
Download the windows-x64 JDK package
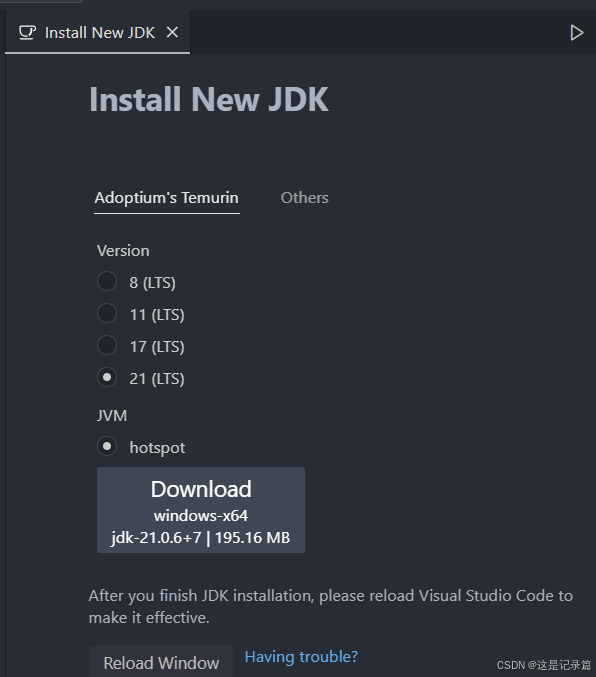tap(201, 510)
